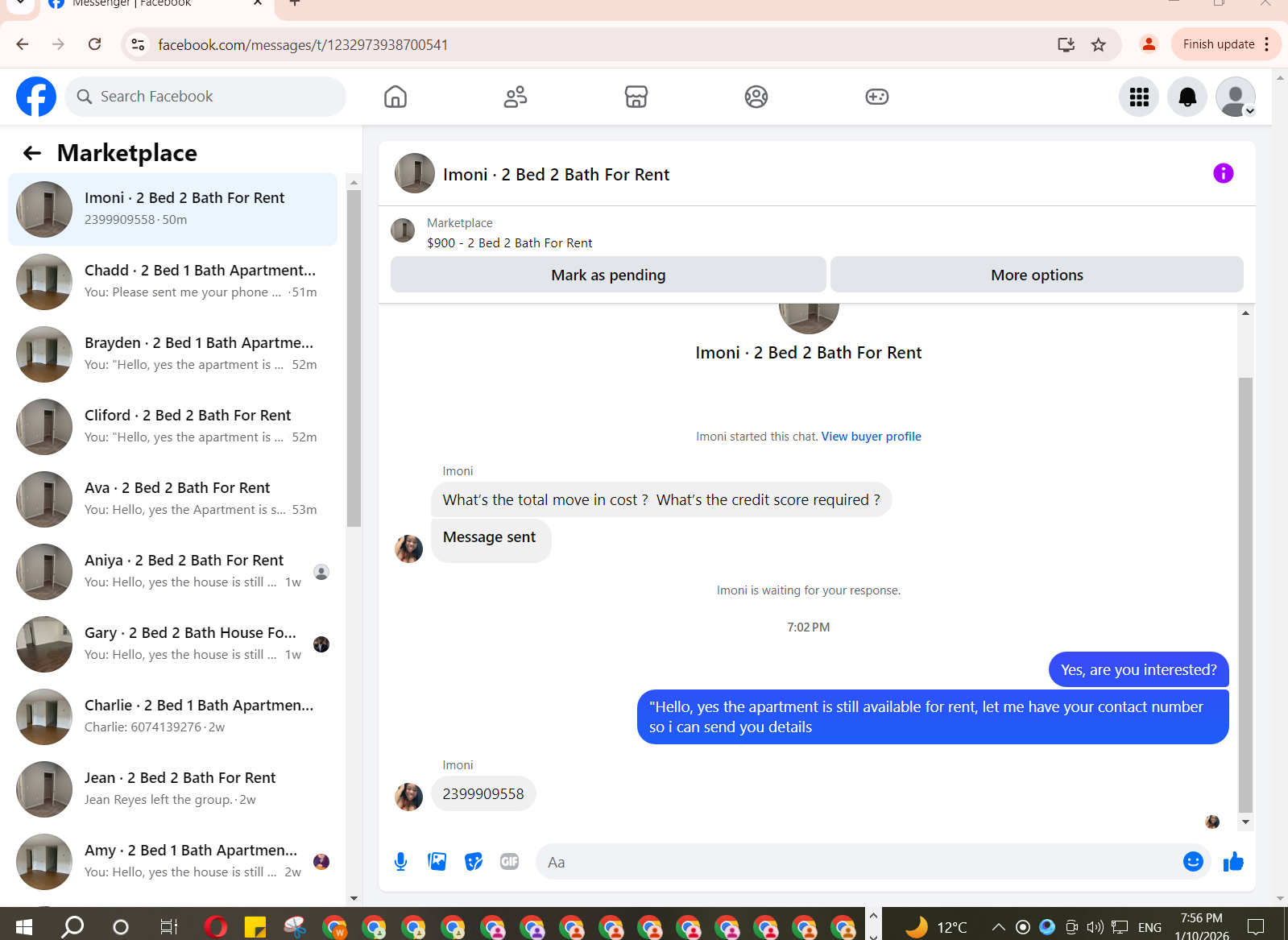Bookmark this page with star icon

click(x=1099, y=44)
